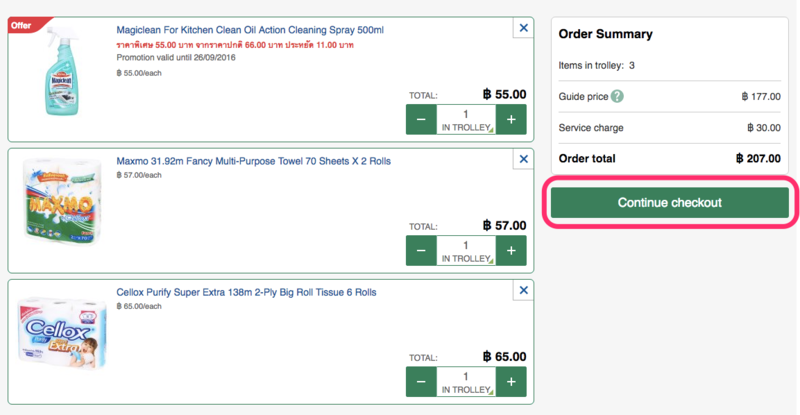Click the 'Items in trolley: 3' text

tap(596, 65)
